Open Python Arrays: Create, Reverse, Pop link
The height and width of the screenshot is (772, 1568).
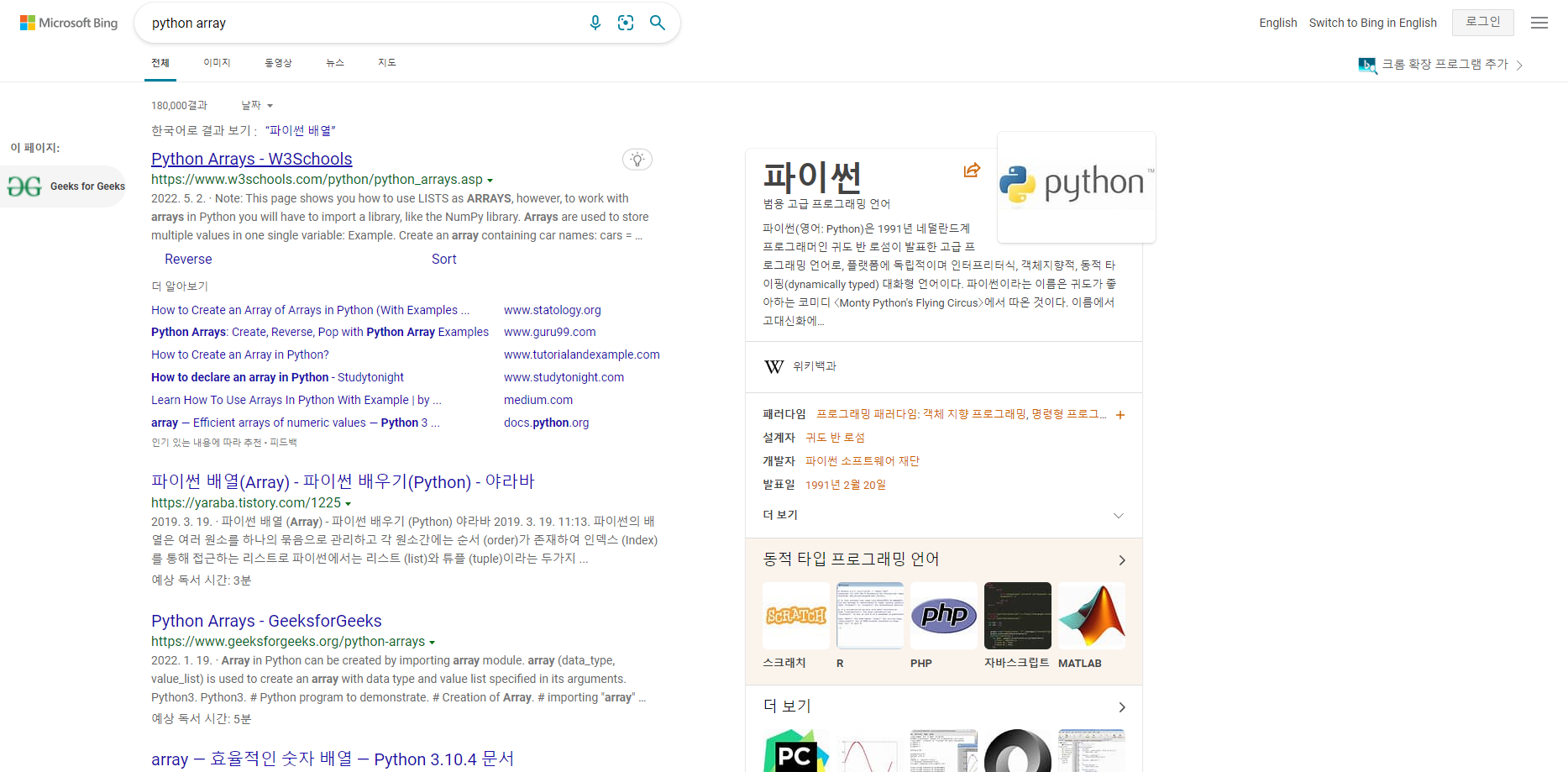(320, 332)
